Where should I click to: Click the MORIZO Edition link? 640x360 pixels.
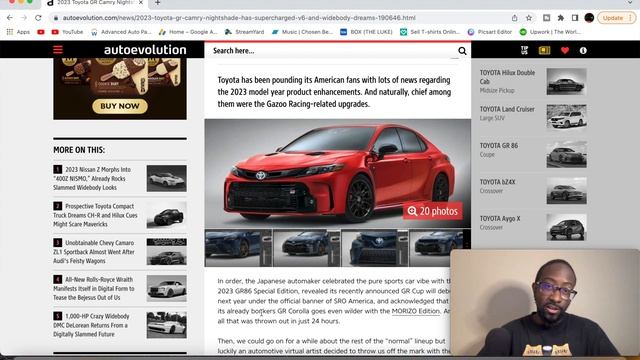click(x=416, y=311)
